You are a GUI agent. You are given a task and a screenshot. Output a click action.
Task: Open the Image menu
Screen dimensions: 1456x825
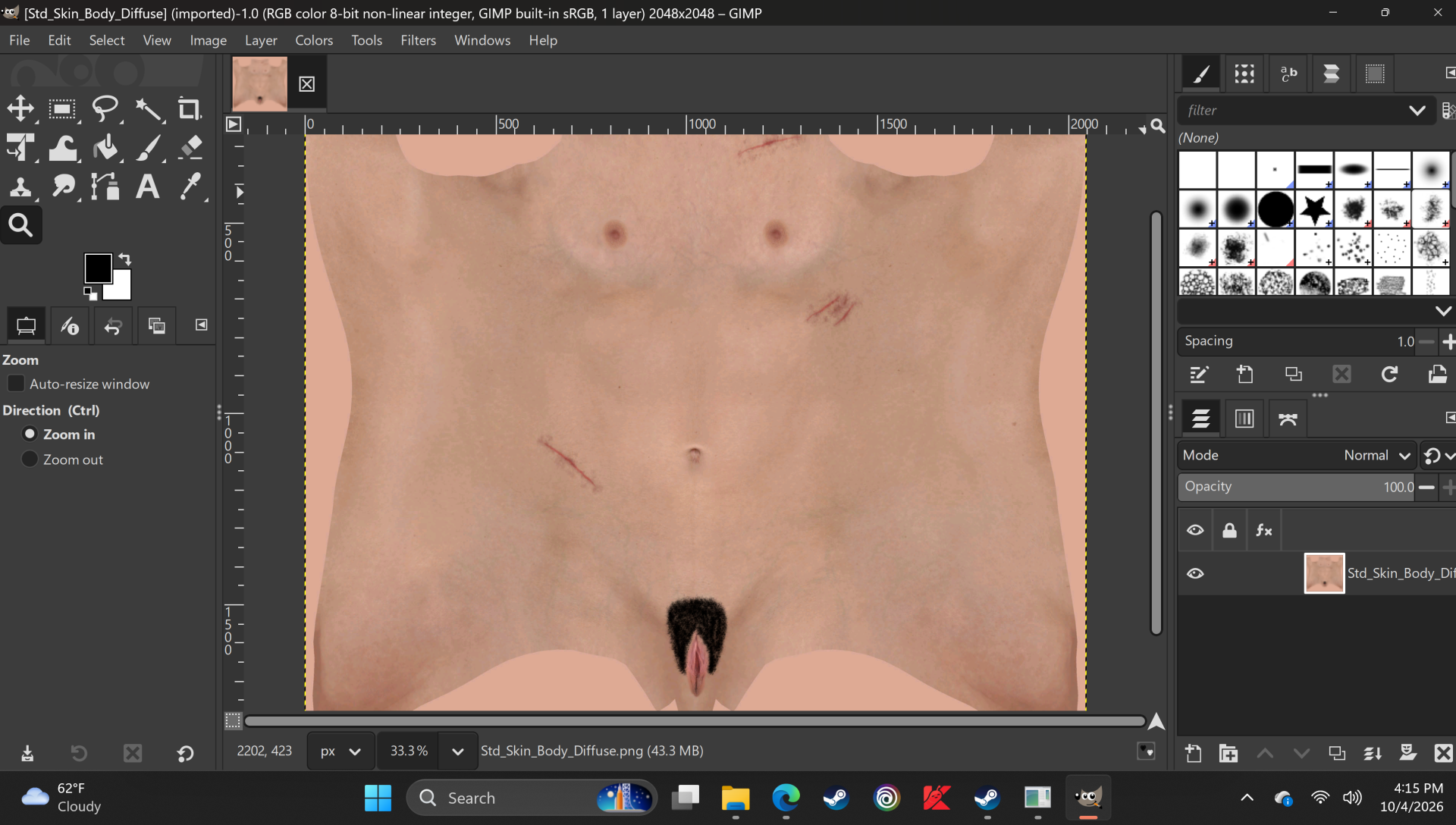tap(208, 40)
